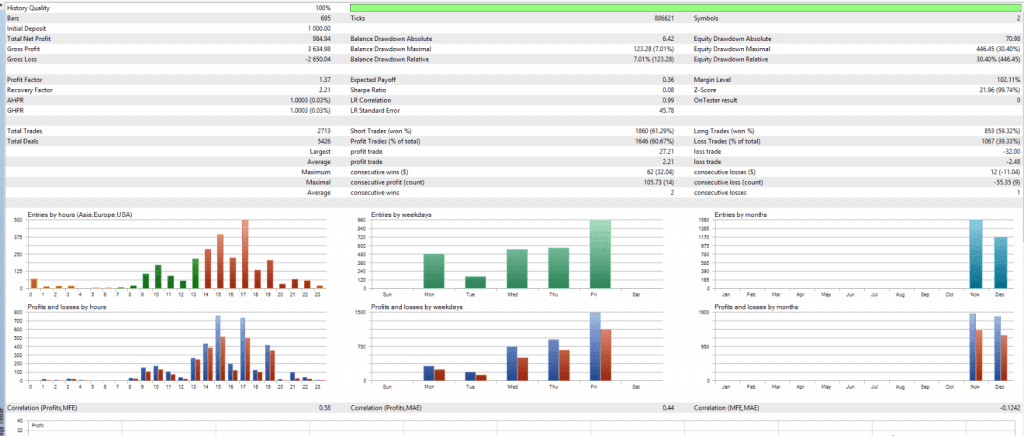
Task: Click the Long Trades (won %) label
Action: 730,131
